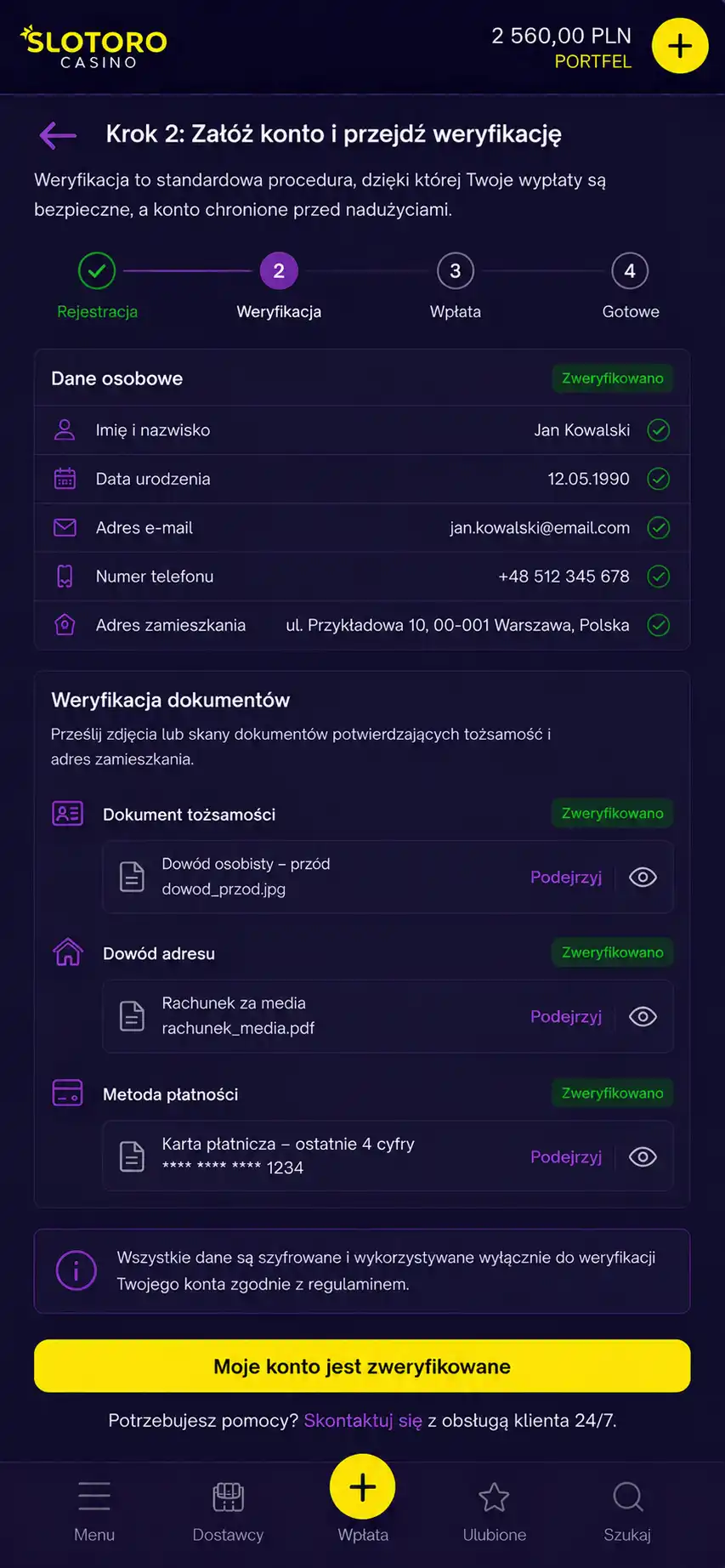
Task: Select step 2 Weryfikacja circle
Action: 279,271
